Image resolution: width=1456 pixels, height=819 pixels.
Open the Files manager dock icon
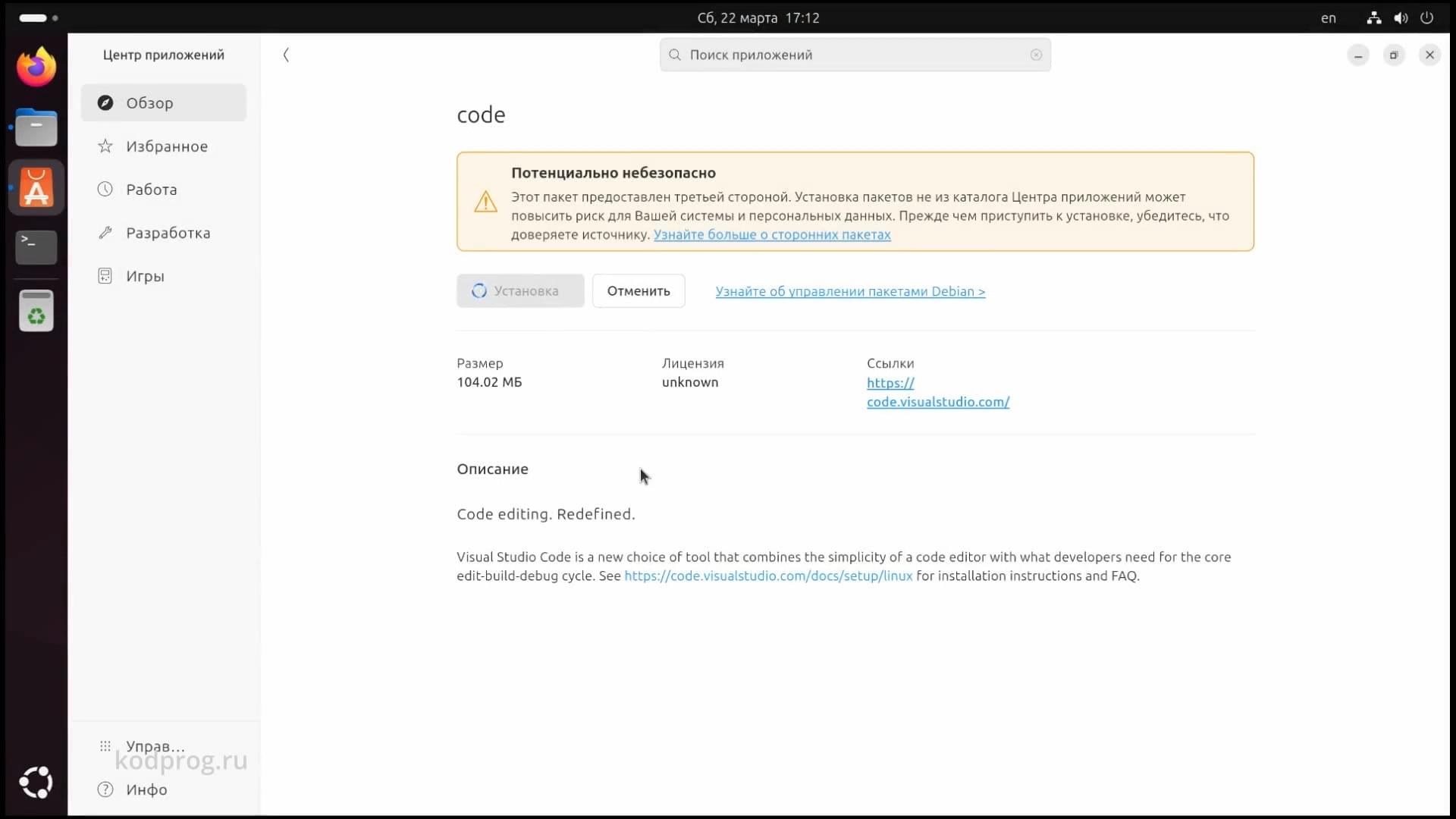pos(36,127)
